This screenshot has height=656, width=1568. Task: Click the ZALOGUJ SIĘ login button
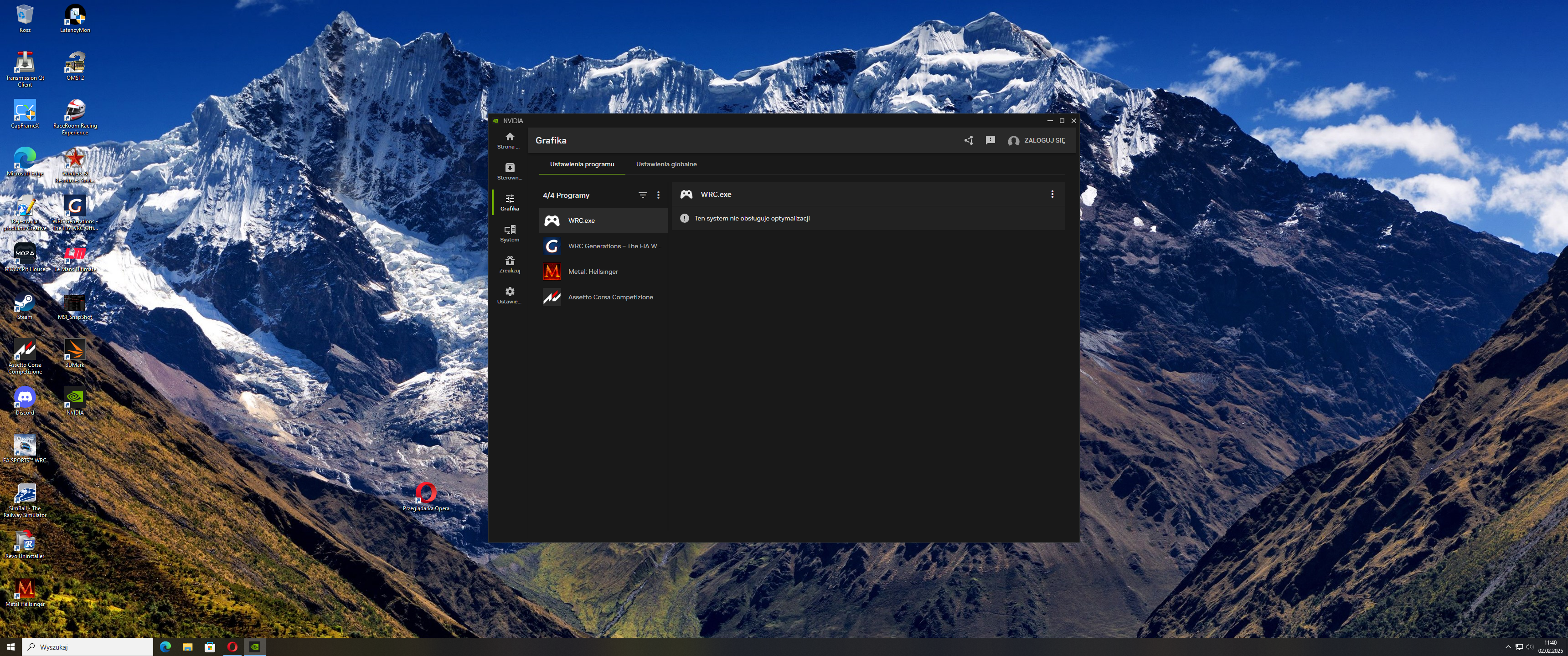point(1036,141)
